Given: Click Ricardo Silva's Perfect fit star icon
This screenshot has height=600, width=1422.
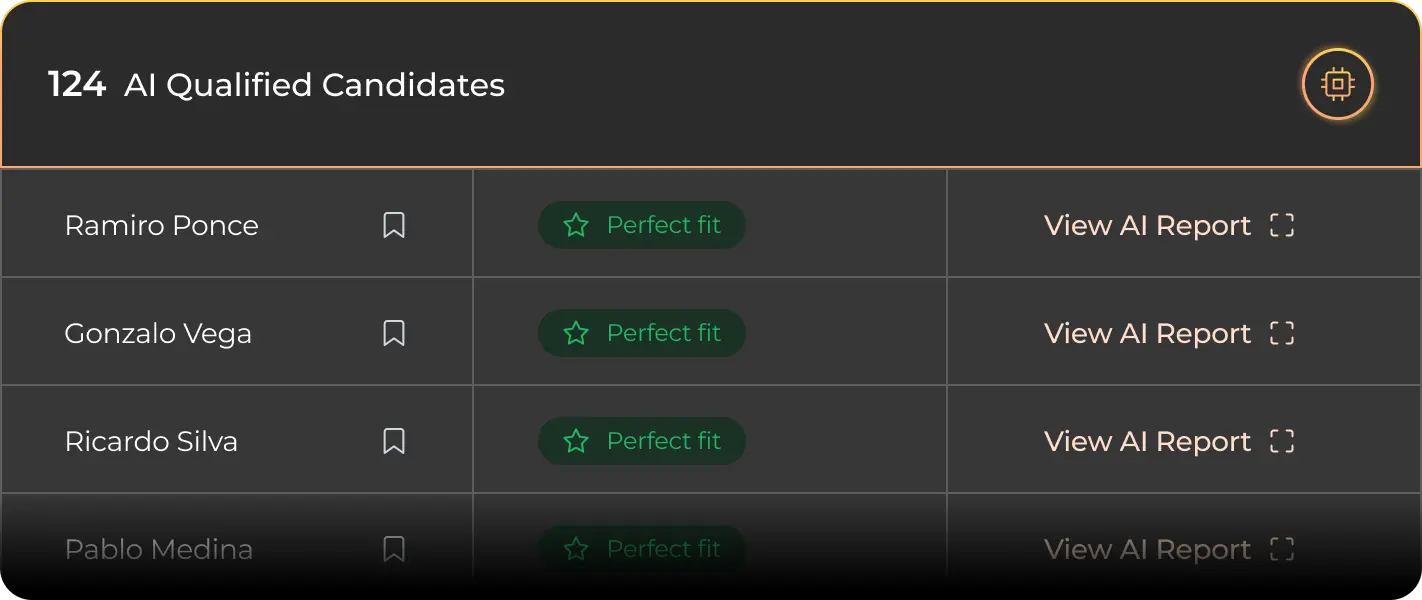Looking at the screenshot, I should click(576, 441).
